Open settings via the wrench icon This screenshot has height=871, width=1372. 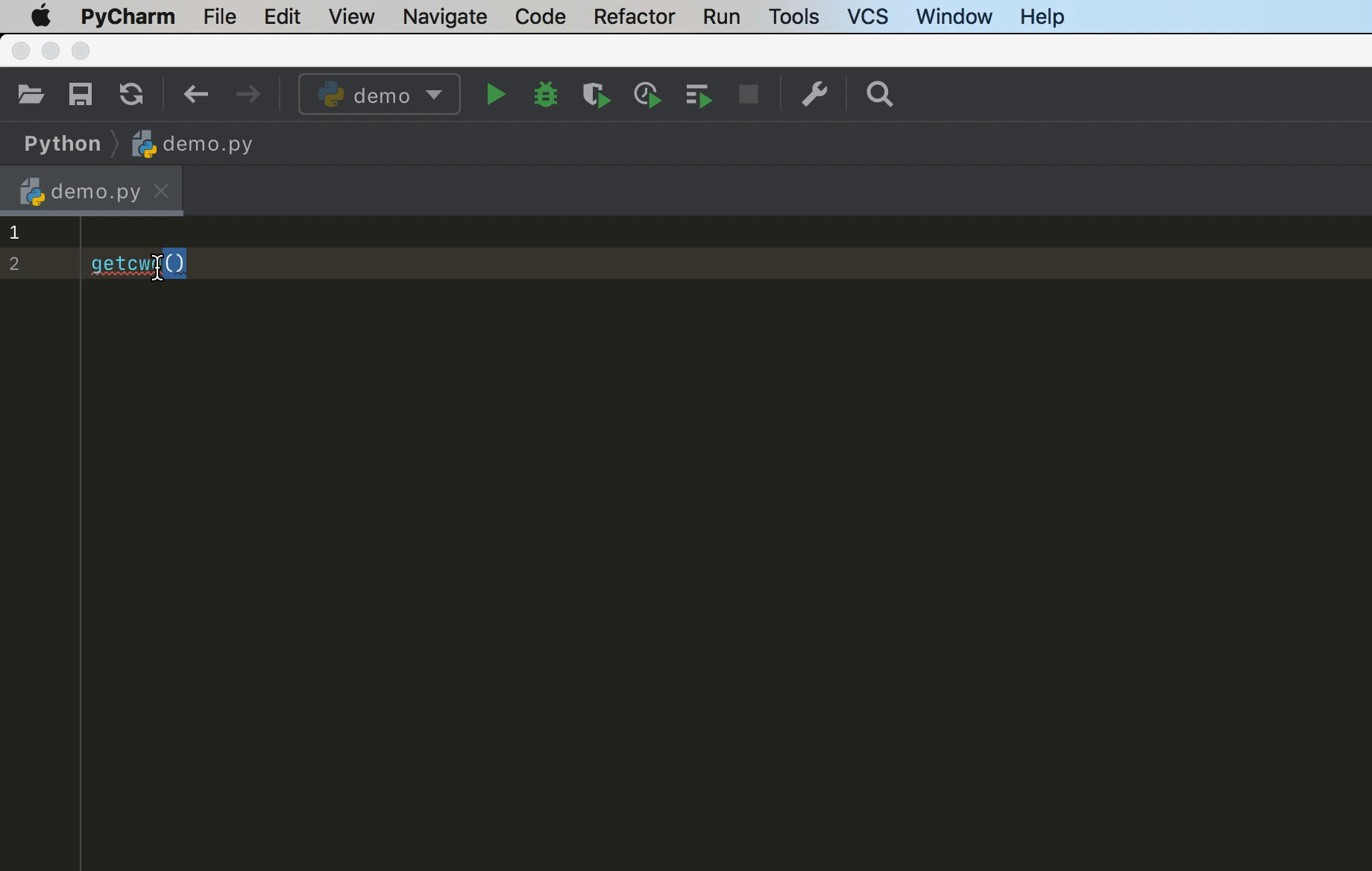click(x=814, y=95)
